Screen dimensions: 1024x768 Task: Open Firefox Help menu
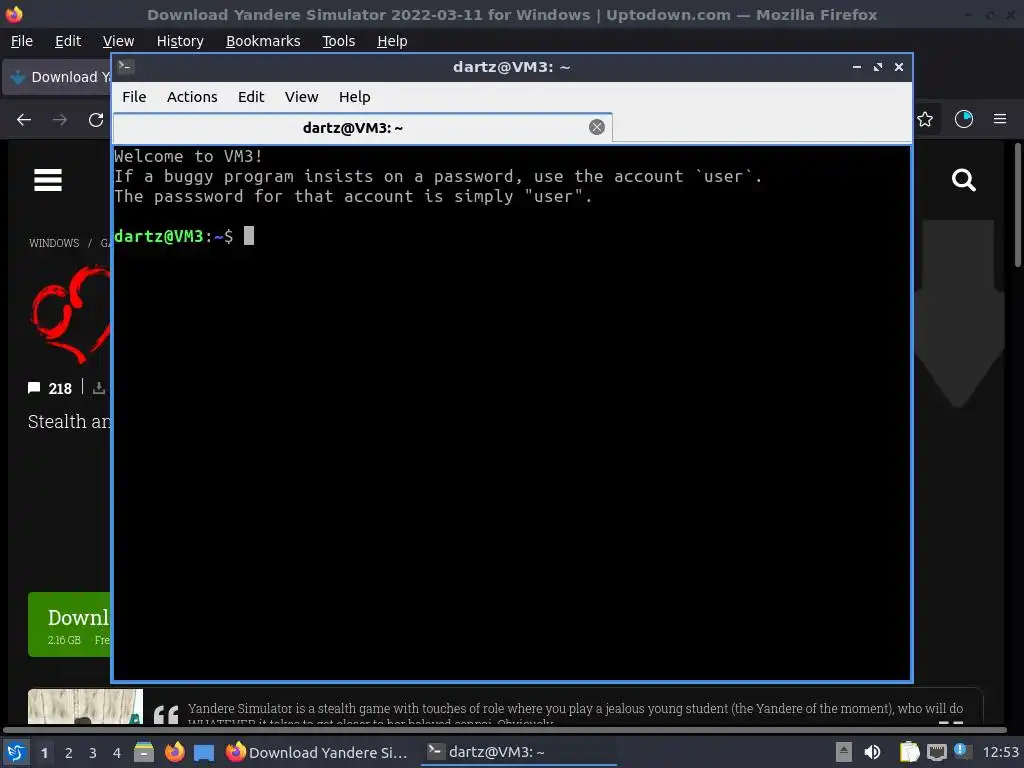click(x=392, y=41)
